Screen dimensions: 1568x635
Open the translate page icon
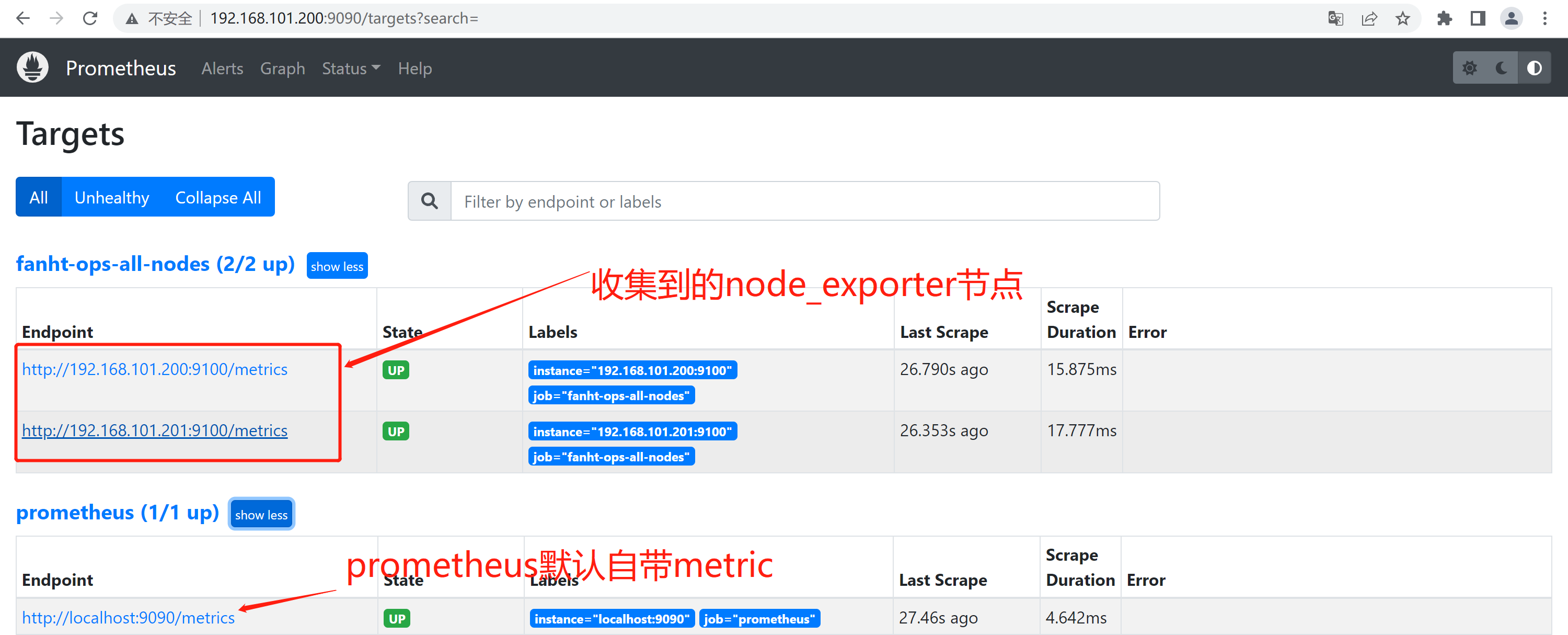(1335, 18)
